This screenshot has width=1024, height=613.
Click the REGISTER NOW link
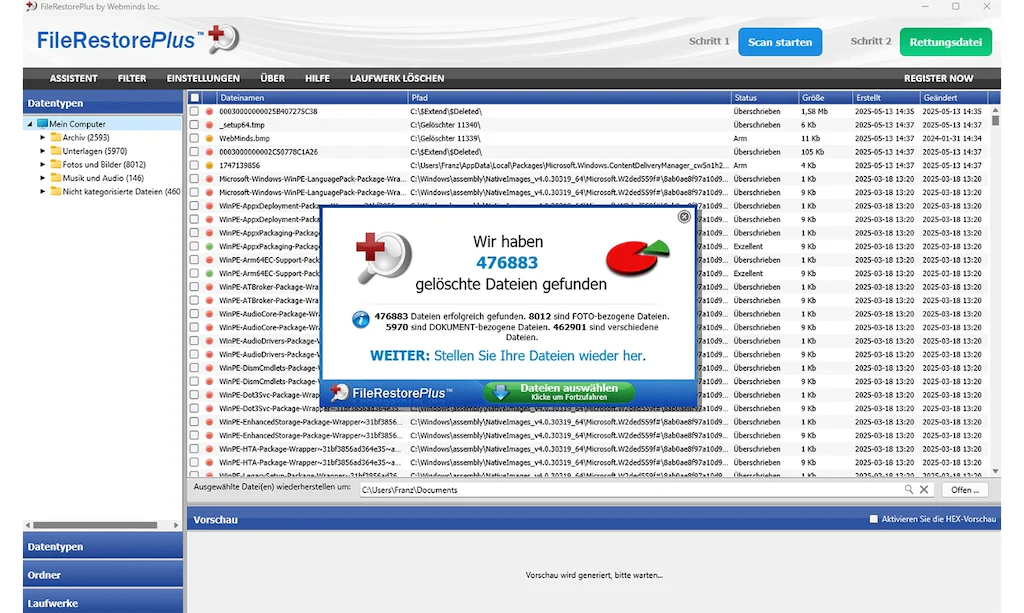pyautogui.click(x=938, y=78)
